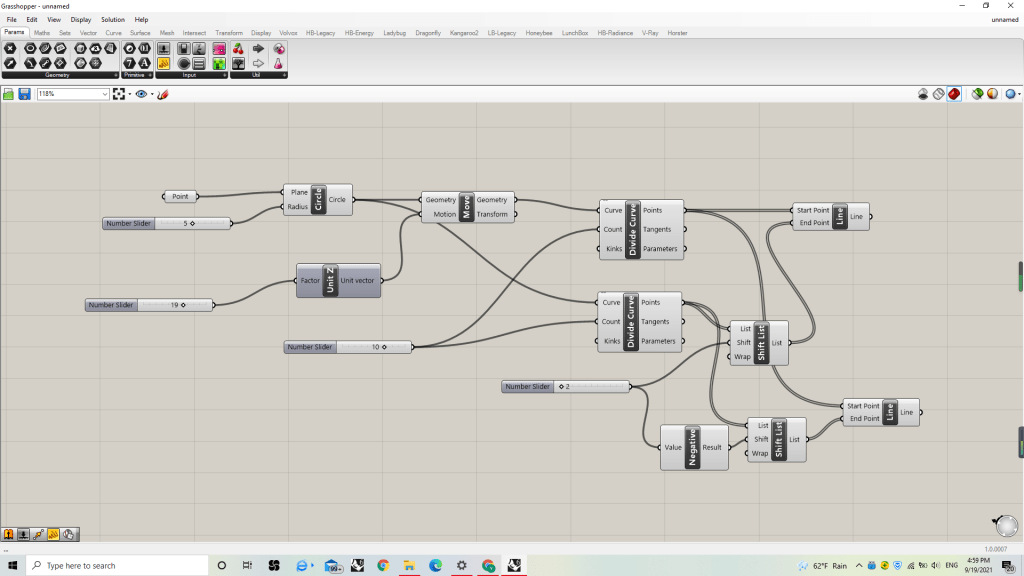Open the 118% zoom level dropdown
Screen dimensions: 1024x576
(104, 94)
